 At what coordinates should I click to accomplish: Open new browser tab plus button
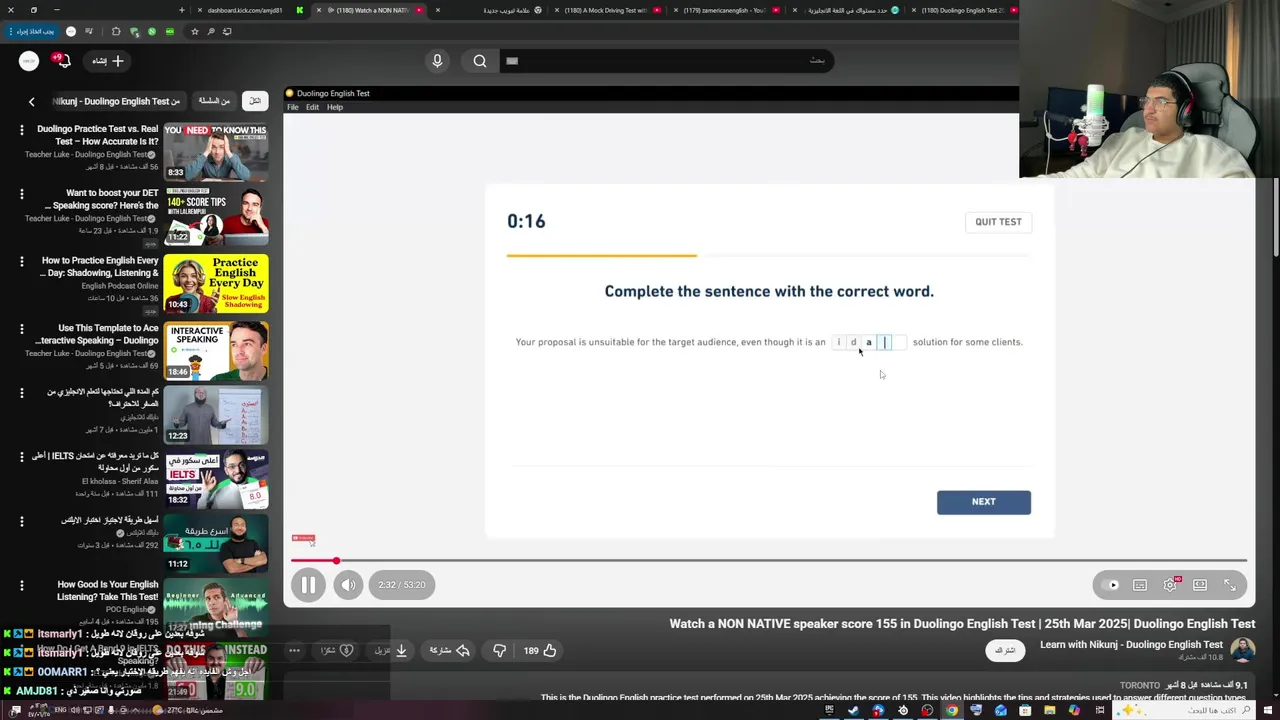181,10
